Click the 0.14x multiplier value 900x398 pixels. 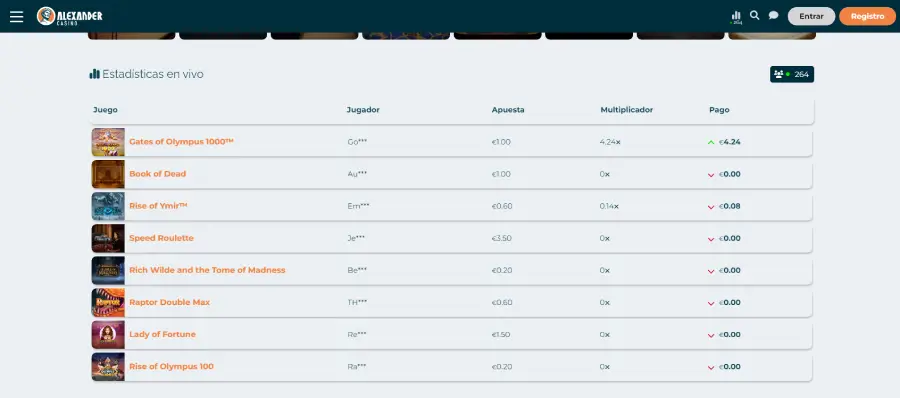pos(610,206)
